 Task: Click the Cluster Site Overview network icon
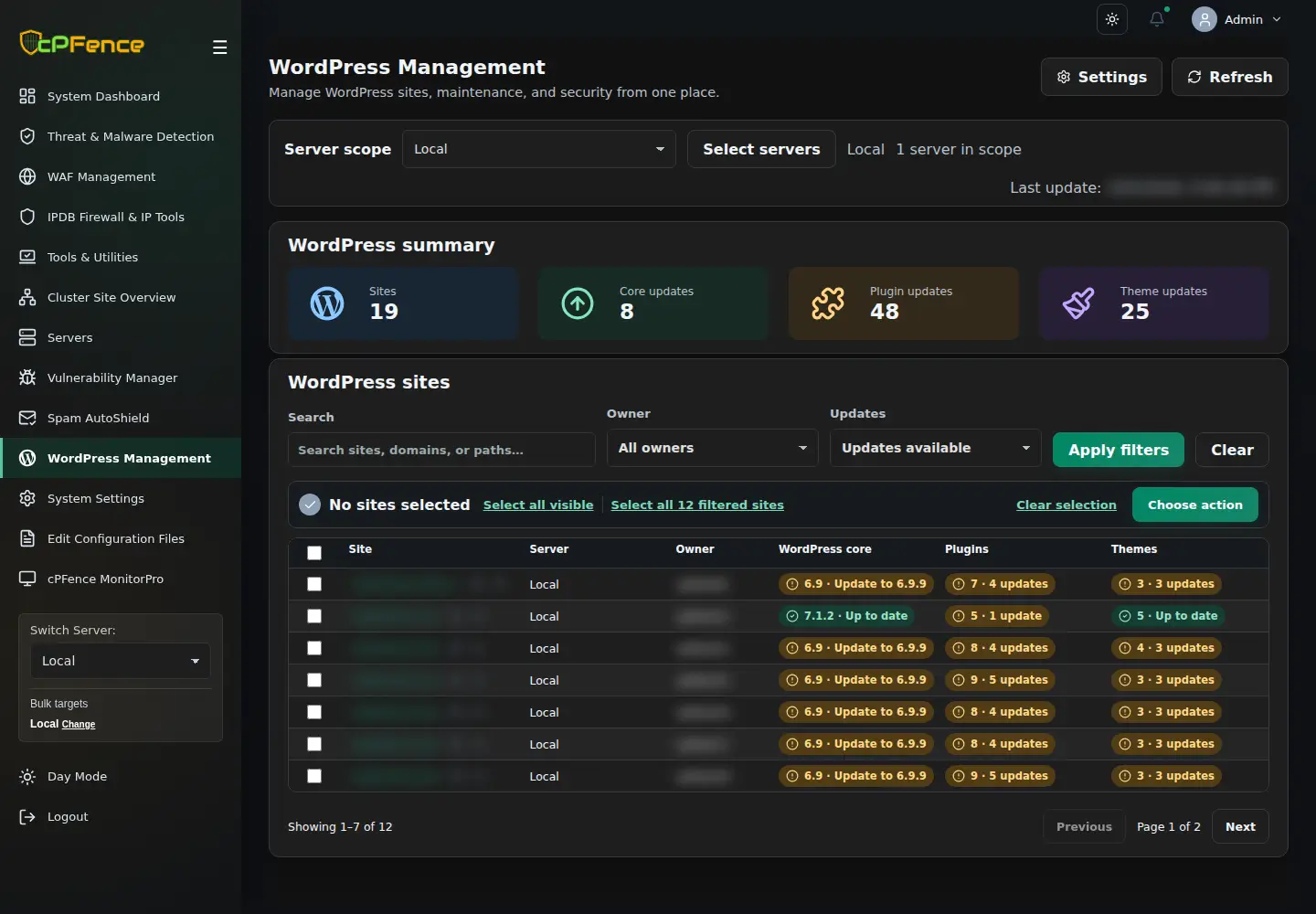[27, 297]
